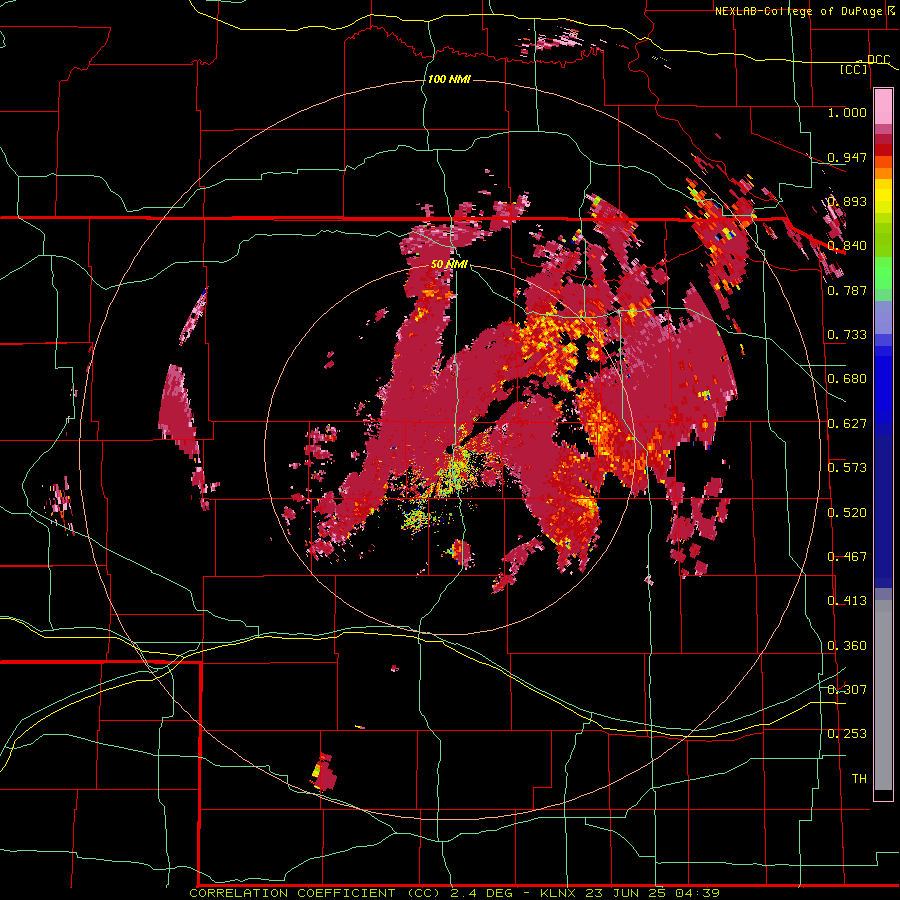The height and width of the screenshot is (900, 900).
Task: Select the 0.947 scale label
Action: click(847, 157)
